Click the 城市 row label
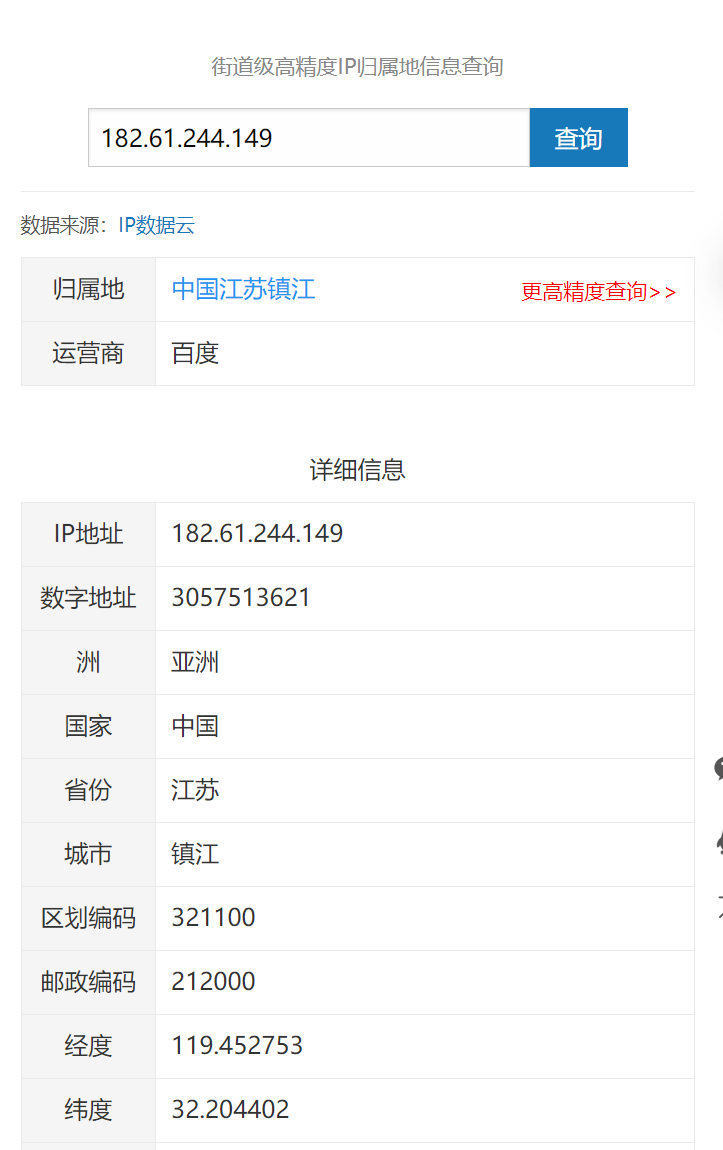 click(88, 854)
